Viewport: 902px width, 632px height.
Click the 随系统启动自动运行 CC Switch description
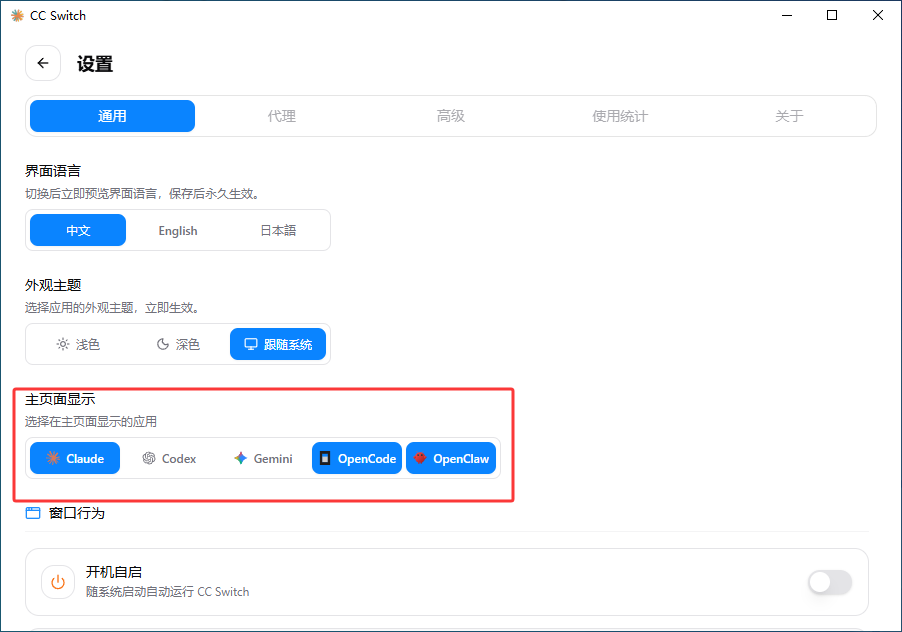[167, 592]
